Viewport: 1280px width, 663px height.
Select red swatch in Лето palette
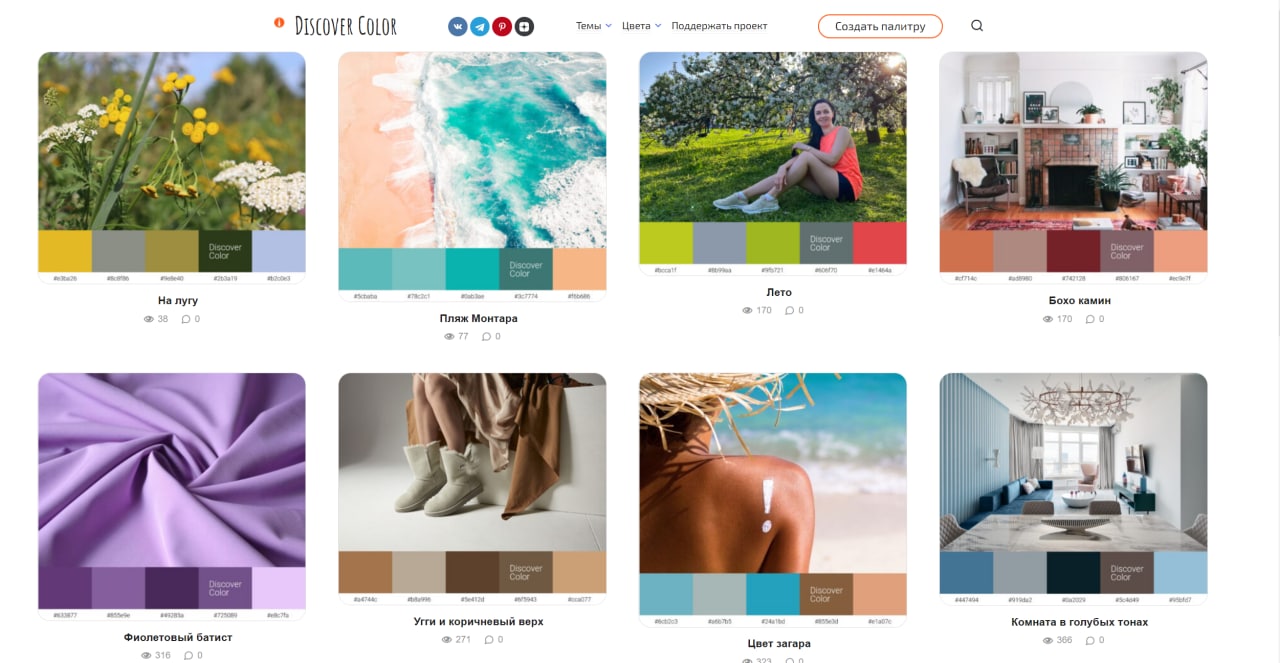(x=880, y=243)
